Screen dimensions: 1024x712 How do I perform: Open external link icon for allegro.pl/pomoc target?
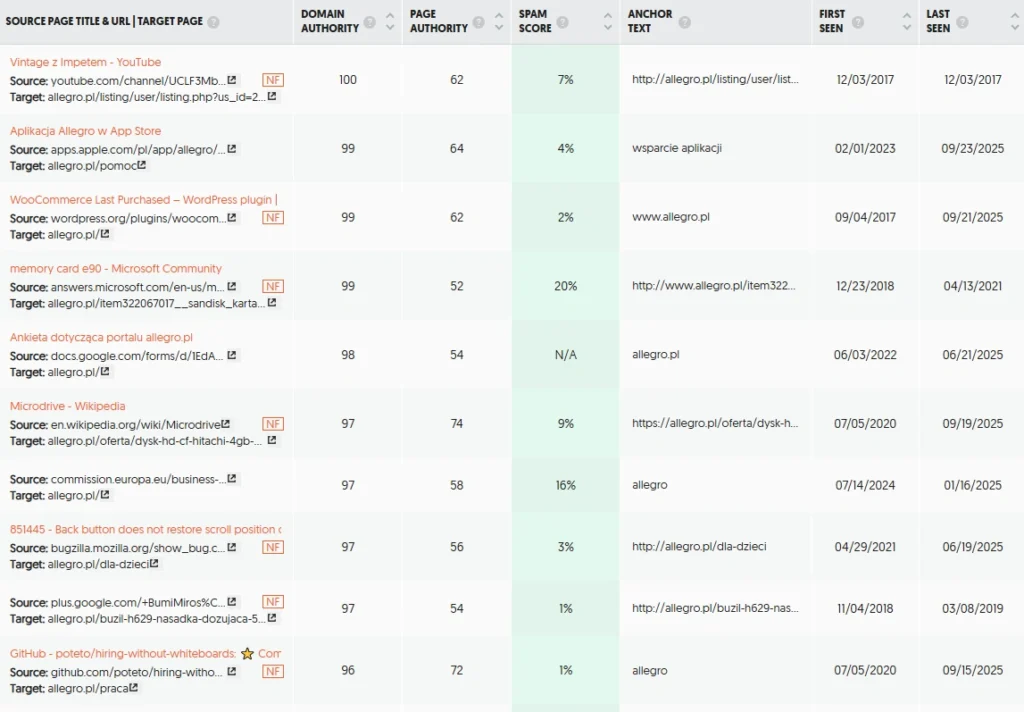(x=142, y=166)
